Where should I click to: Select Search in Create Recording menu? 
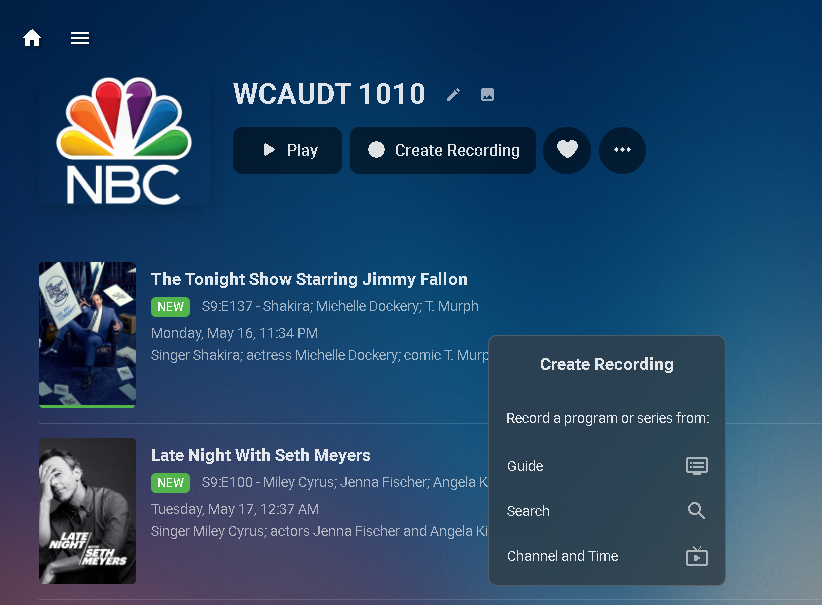point(607,511)
